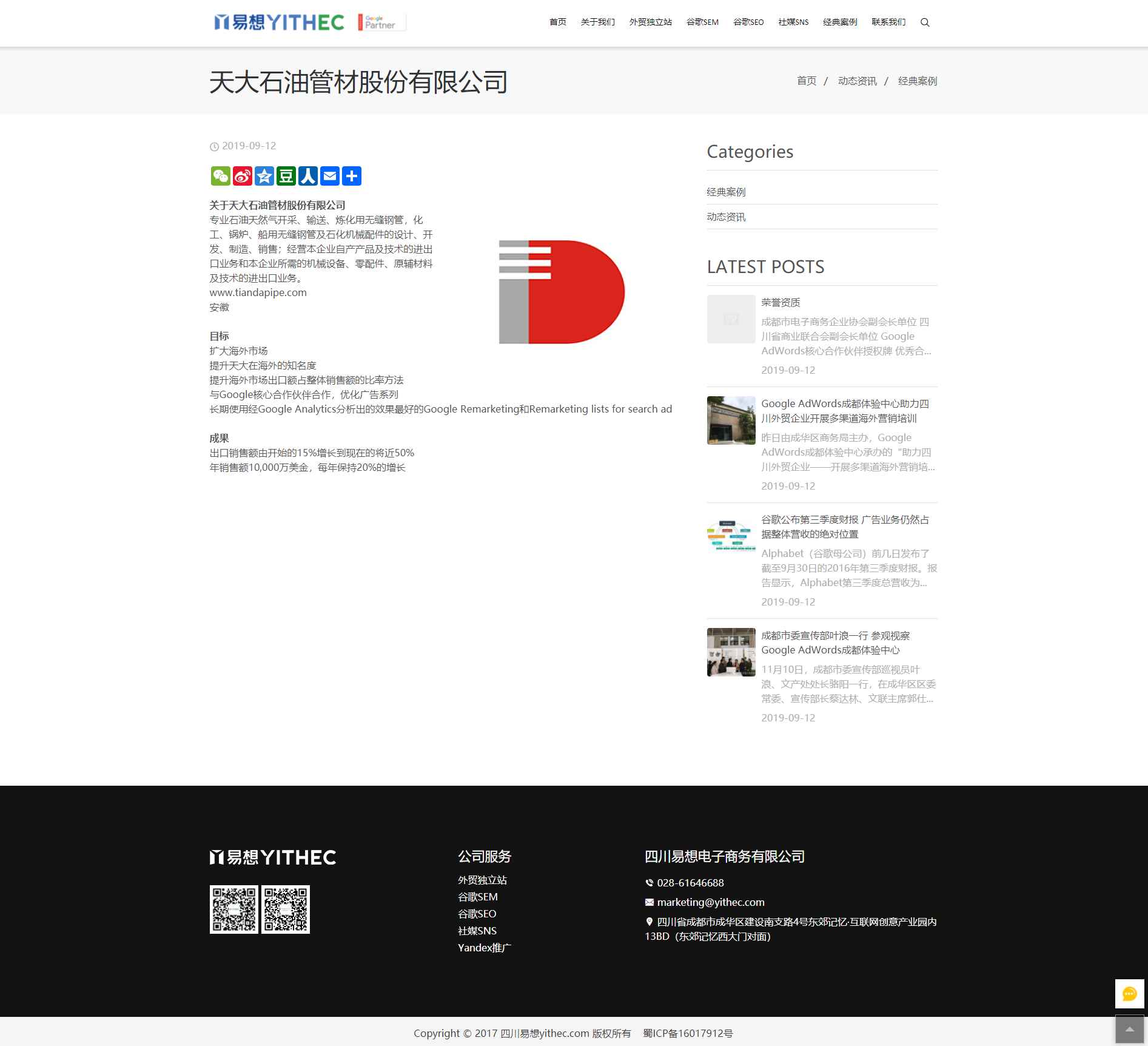Open 经典案例 in the top navigation
This screenshot has width=1148, height=1046.
point(840,22)
